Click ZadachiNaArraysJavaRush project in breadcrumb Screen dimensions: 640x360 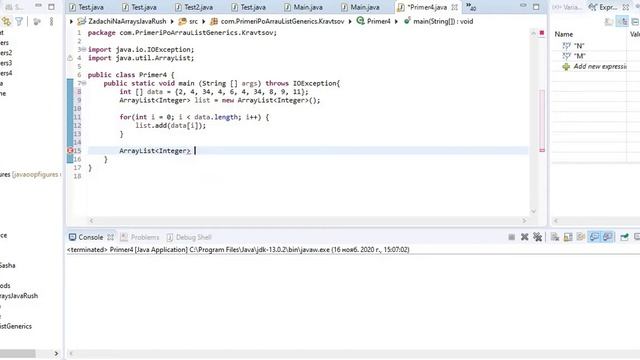(x=122, y=21)
